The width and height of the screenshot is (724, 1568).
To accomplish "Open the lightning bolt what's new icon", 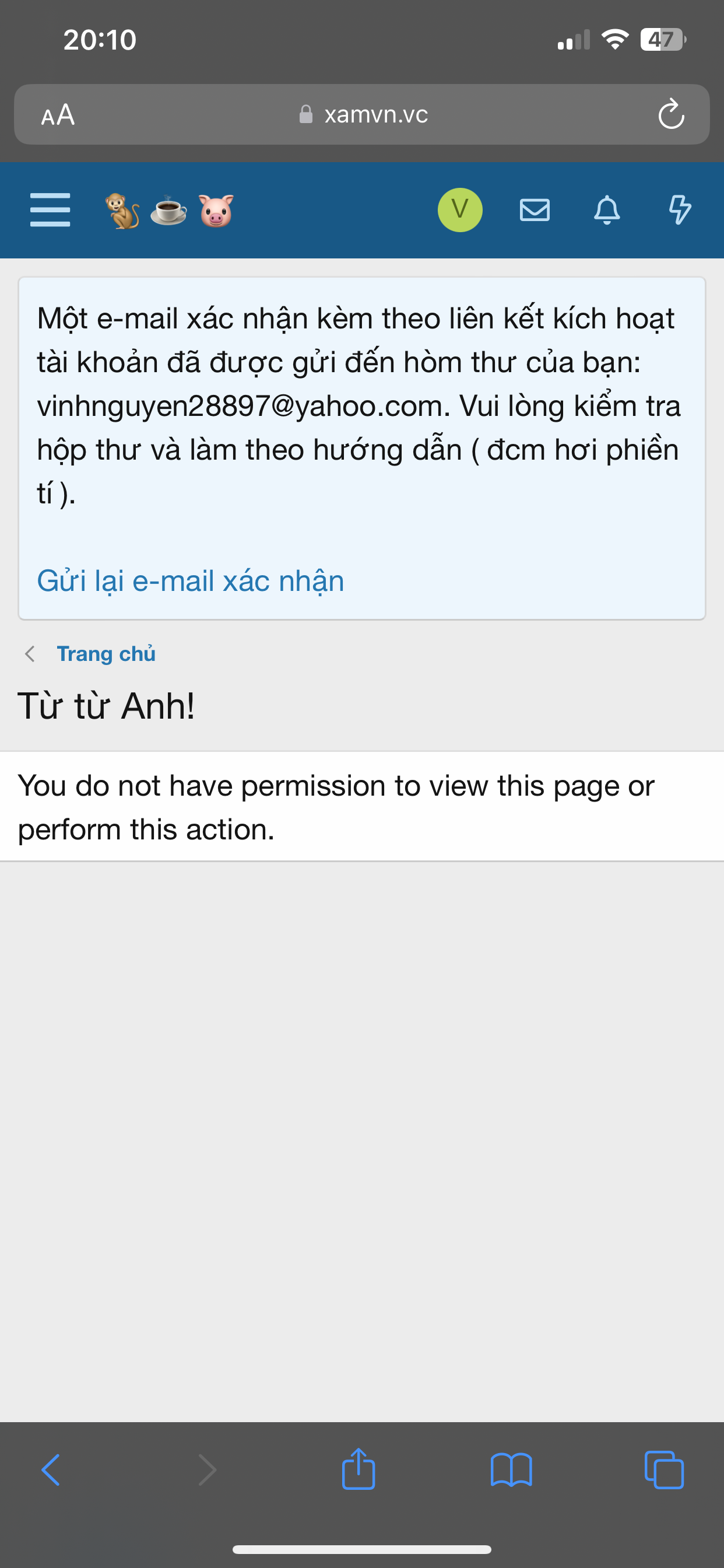I will [680, 210].
